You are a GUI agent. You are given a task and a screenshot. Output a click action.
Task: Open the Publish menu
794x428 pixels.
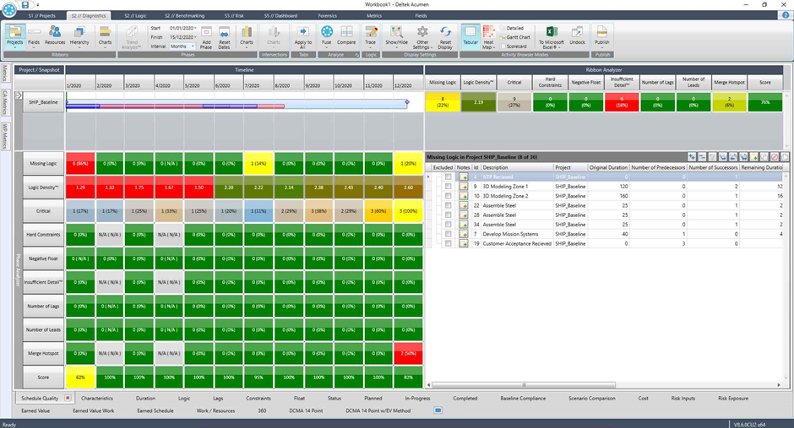[602, 36]
